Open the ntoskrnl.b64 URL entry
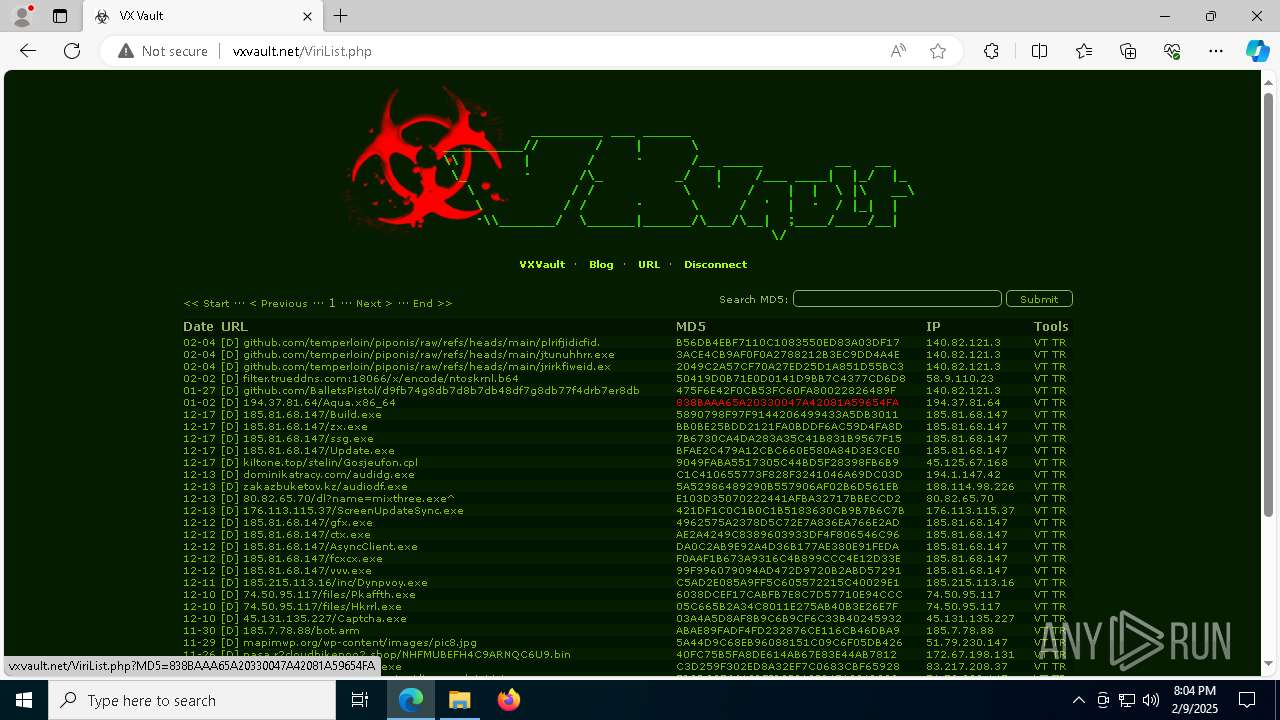1280x720 pixels. [381, 379]
